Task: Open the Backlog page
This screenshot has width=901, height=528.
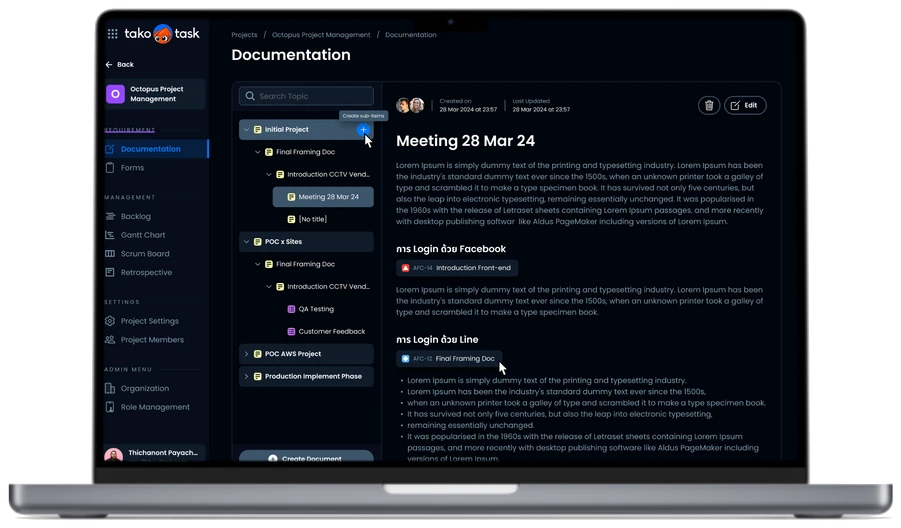Action: [136, 217]
